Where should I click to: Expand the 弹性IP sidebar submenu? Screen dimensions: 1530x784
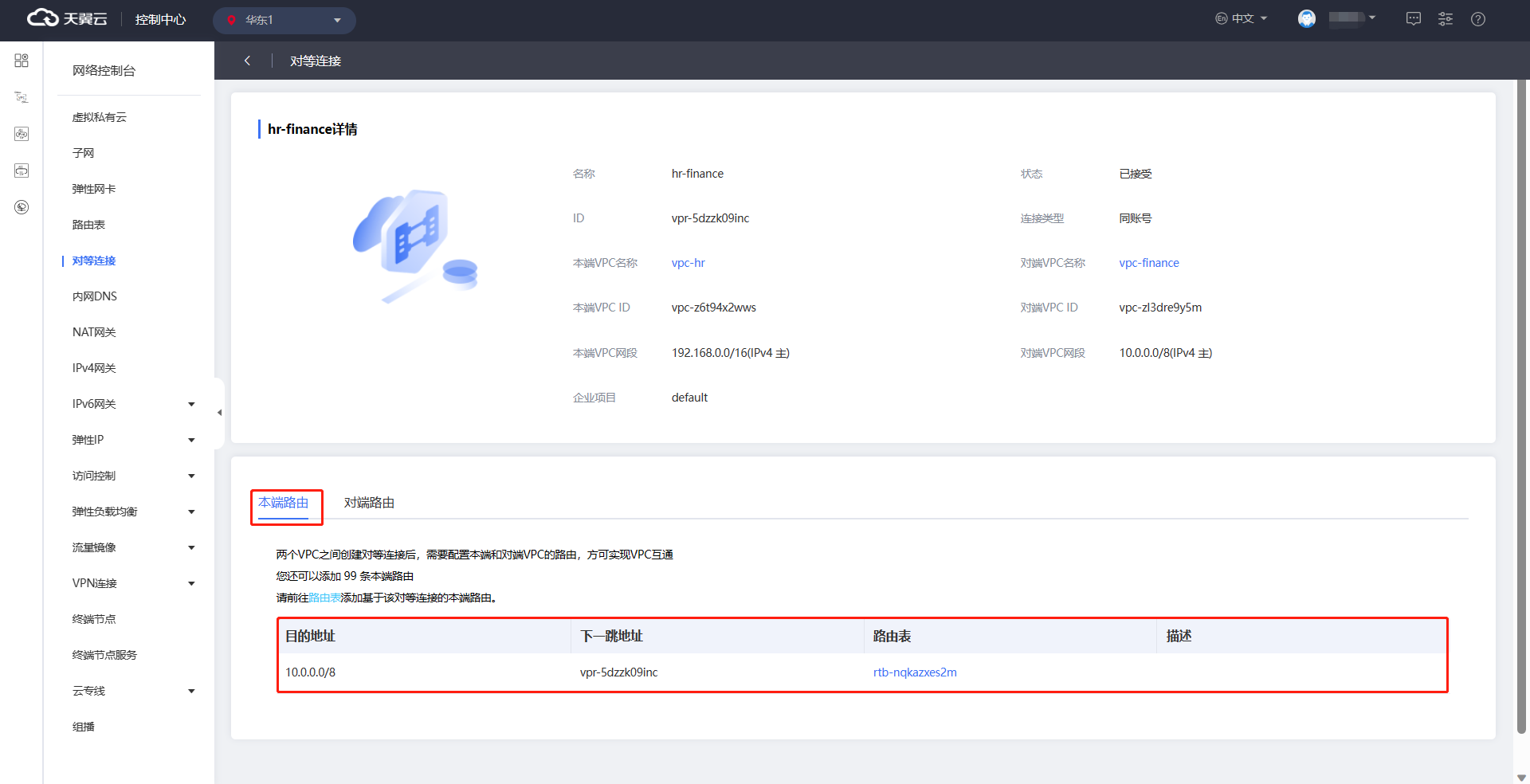[191, 440]
